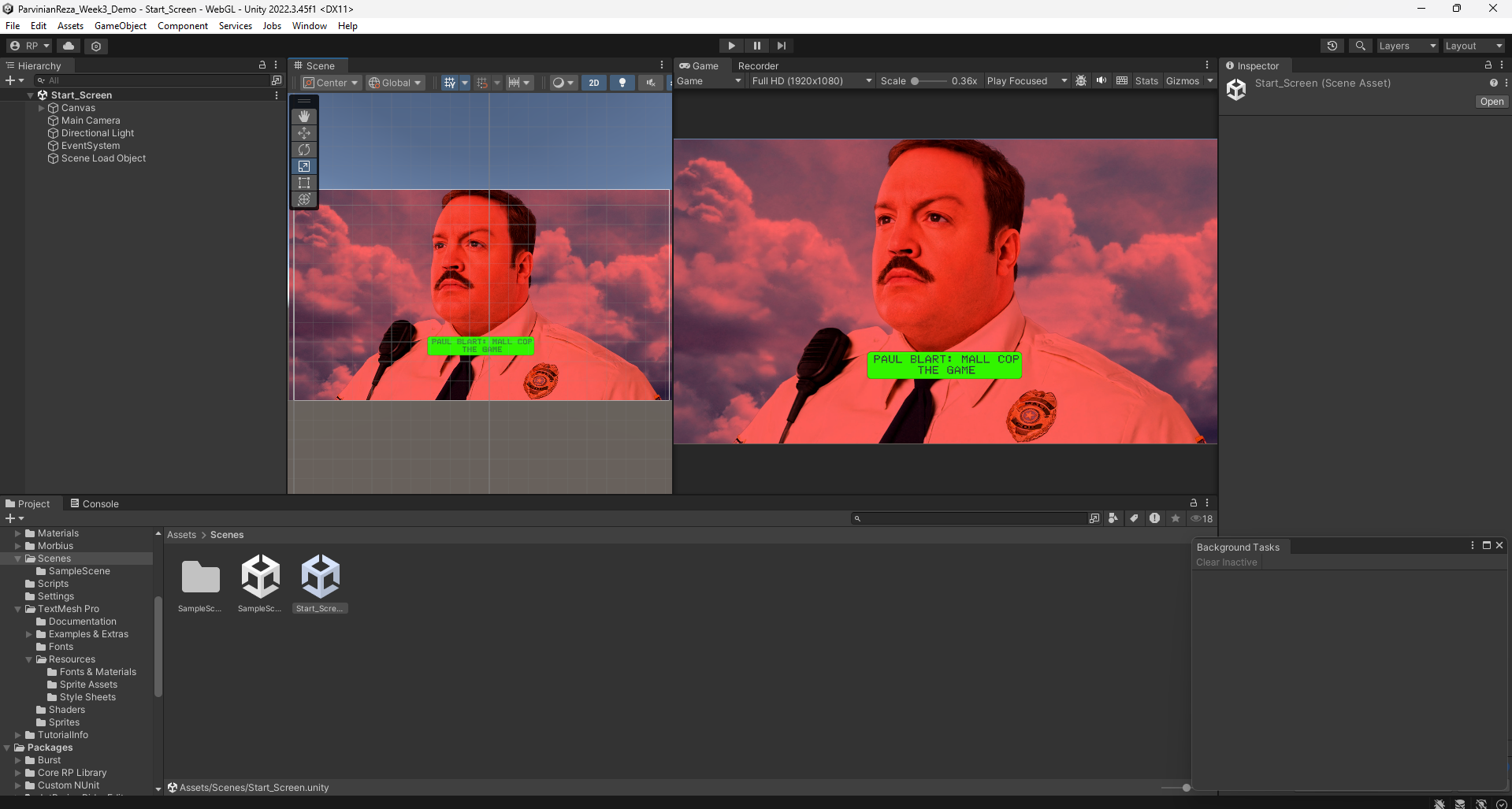Image resolution: width=1512 pixels, height=809 pixels.
Task: Open the RP account dropdown
Action: coord(29,46)
